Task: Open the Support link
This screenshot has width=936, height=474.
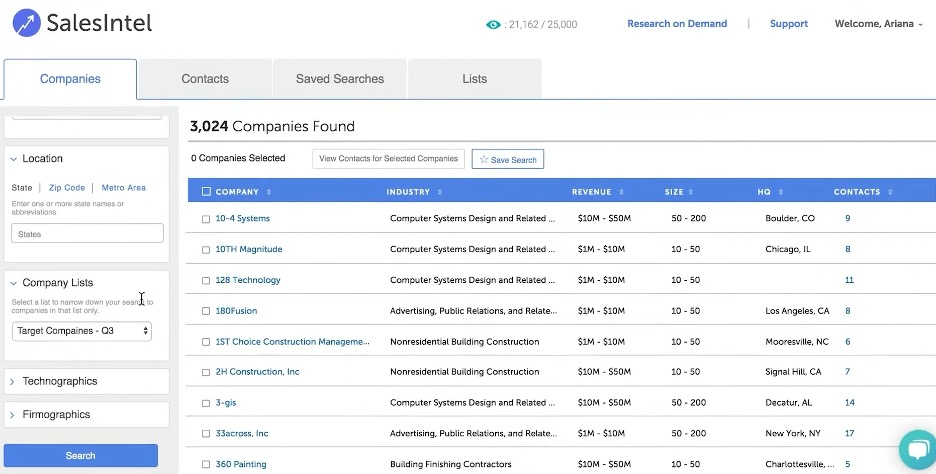Action: (x=789, y=24)
